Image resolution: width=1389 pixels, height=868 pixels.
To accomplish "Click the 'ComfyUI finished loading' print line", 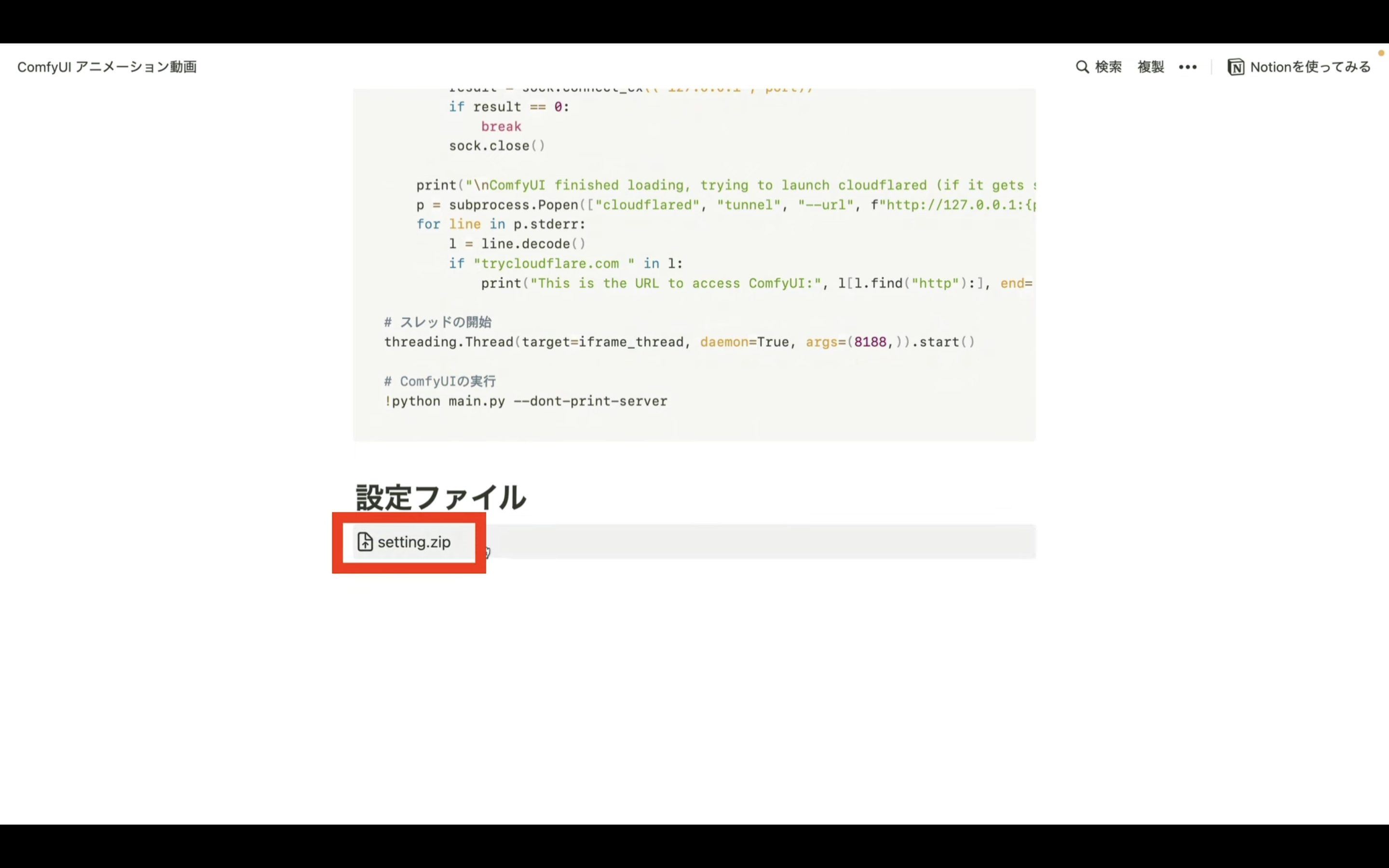I will (726, 186).
